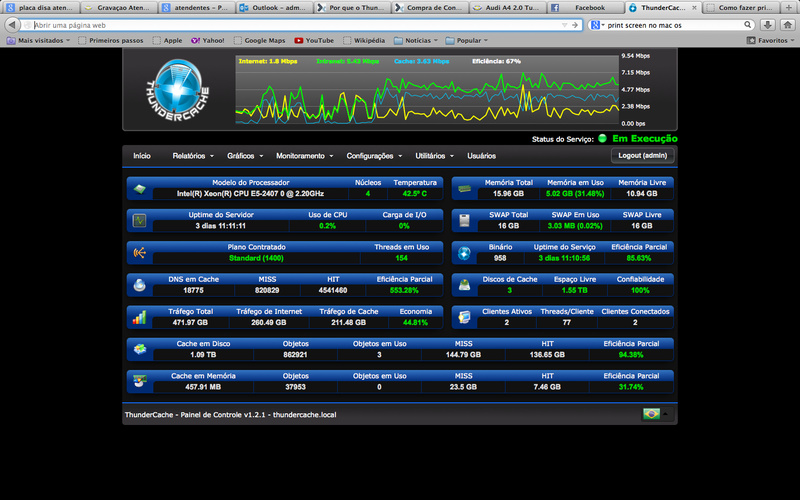800x500 pixels.
Task: Click the Plano Contratado plan icon
Action: (139, 253)
